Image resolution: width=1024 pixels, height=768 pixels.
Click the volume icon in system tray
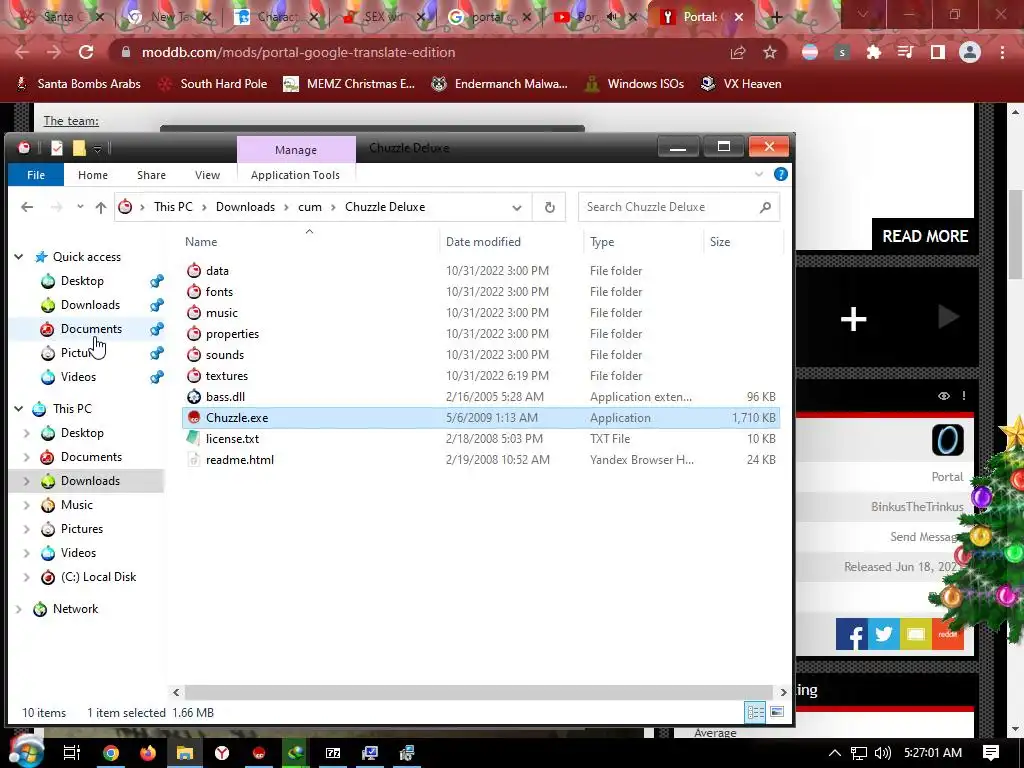point(882,753)
